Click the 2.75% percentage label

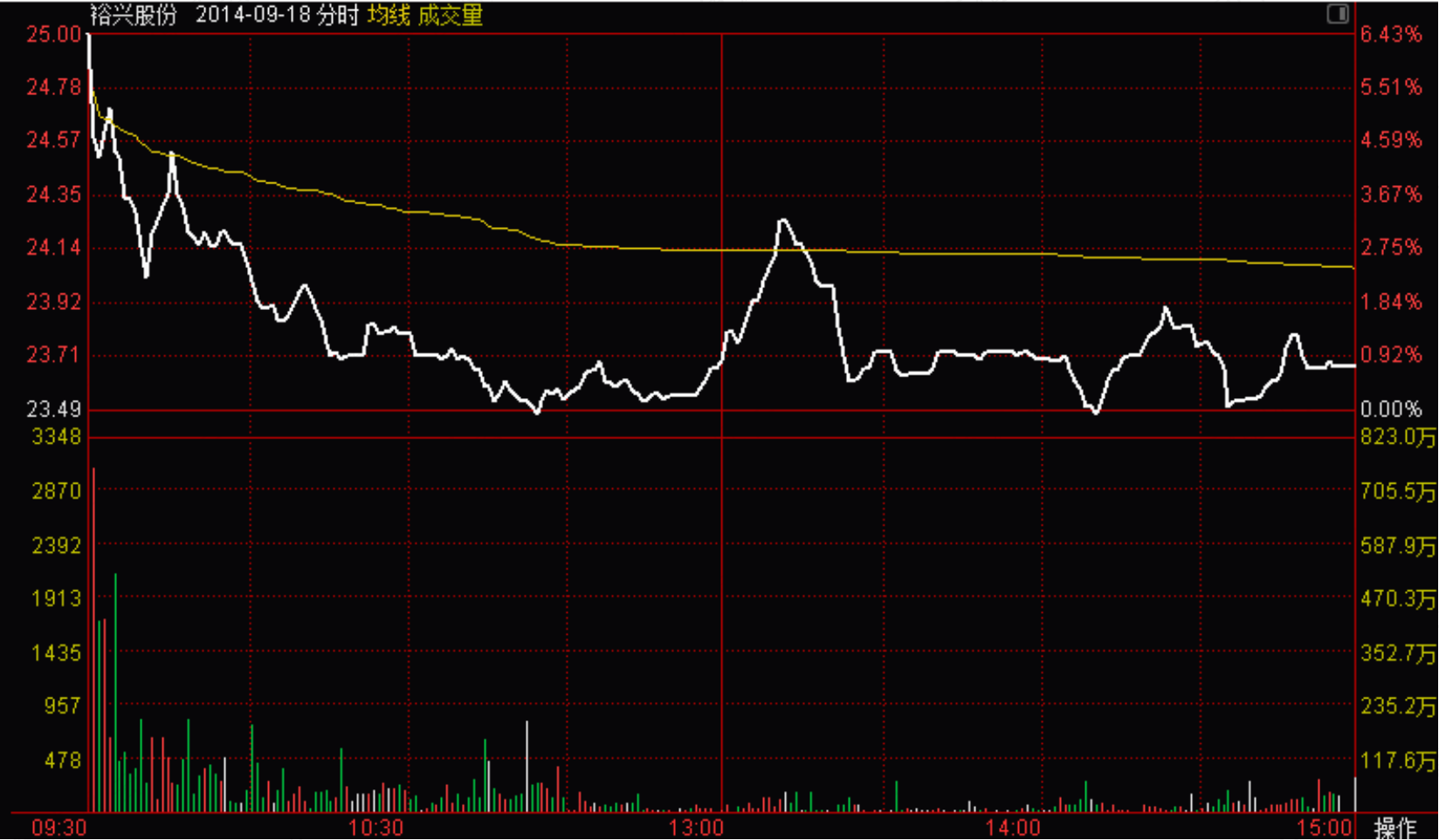[1392, 247]
